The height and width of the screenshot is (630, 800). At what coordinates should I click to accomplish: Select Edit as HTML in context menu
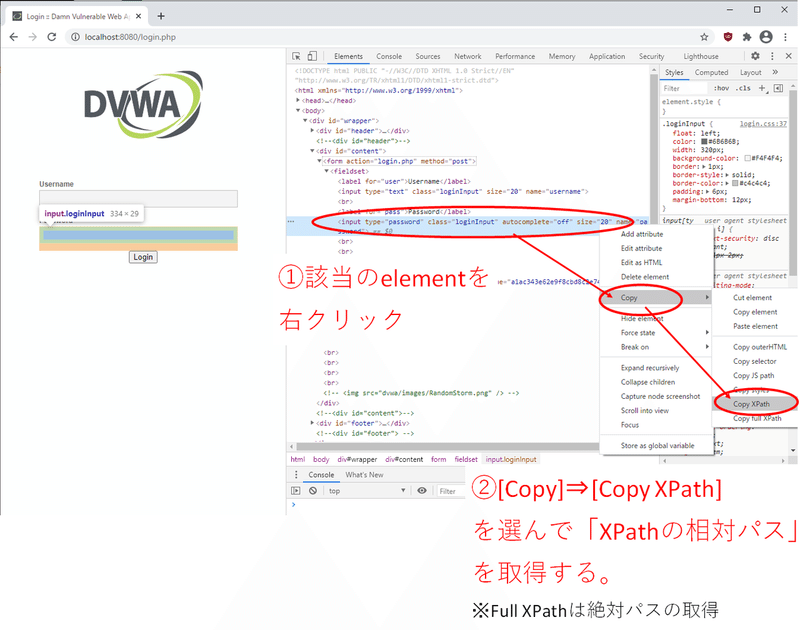[641, 263]
